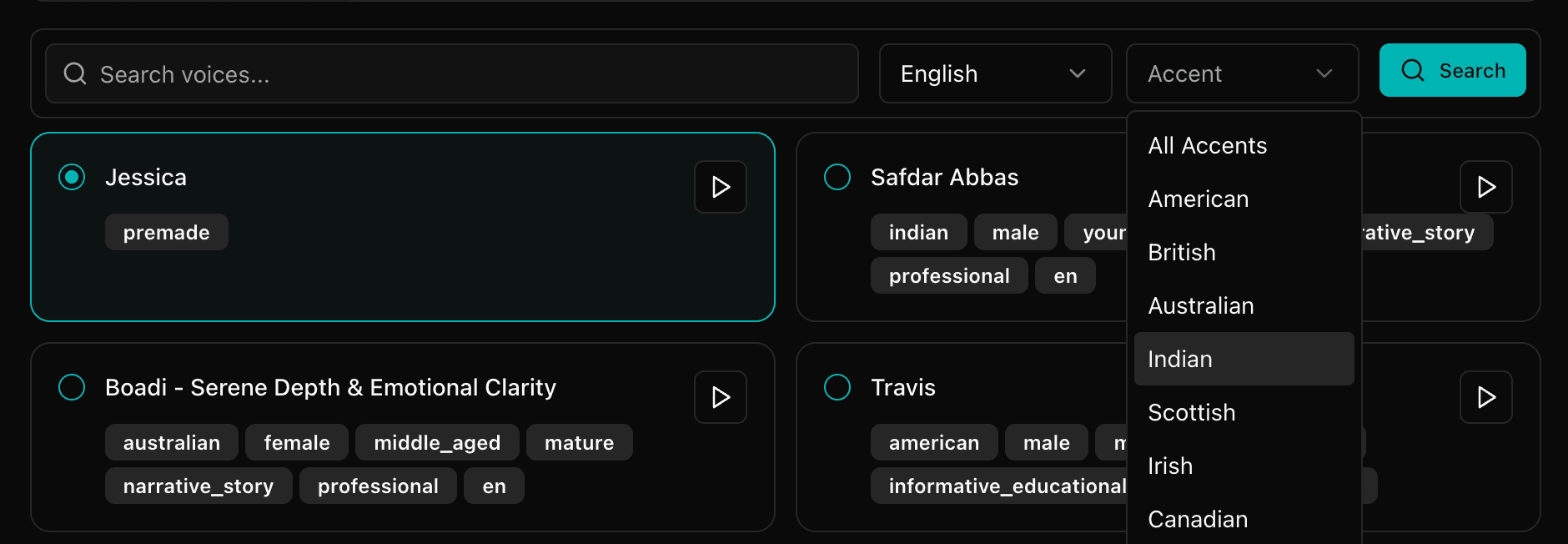Open the English language dropdown
The width and height of the screenshot is (1568, 544).
click(x=994, y=73)
